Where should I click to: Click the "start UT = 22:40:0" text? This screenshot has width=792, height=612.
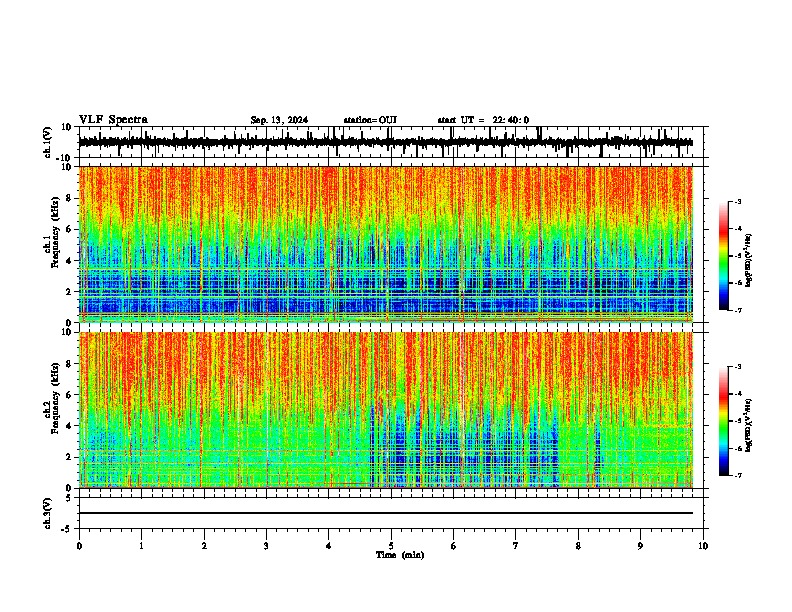pyautogui.click(x=483, y=120)
